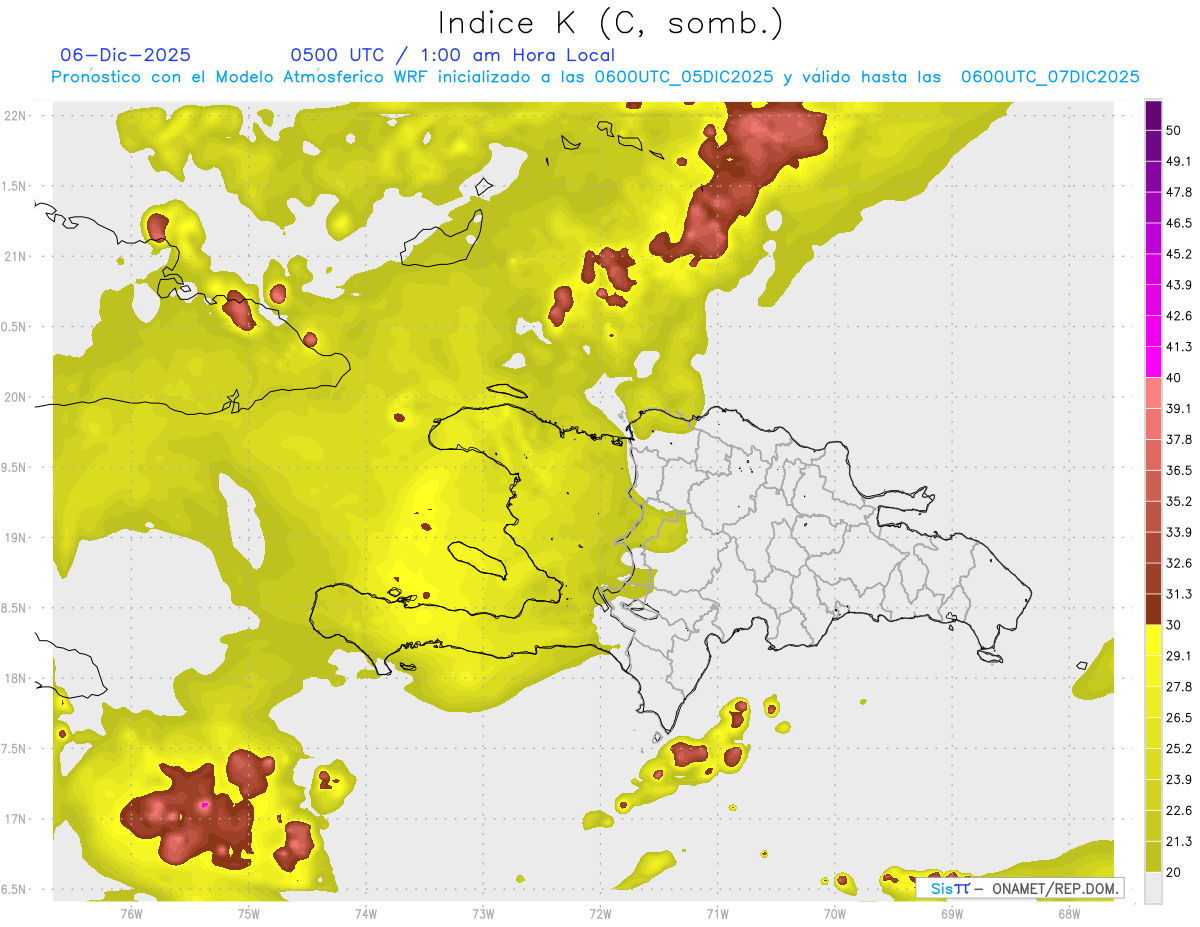
Task: Click the '75W' longitude label
Action: pyautogui.click(x=249, y=914)
